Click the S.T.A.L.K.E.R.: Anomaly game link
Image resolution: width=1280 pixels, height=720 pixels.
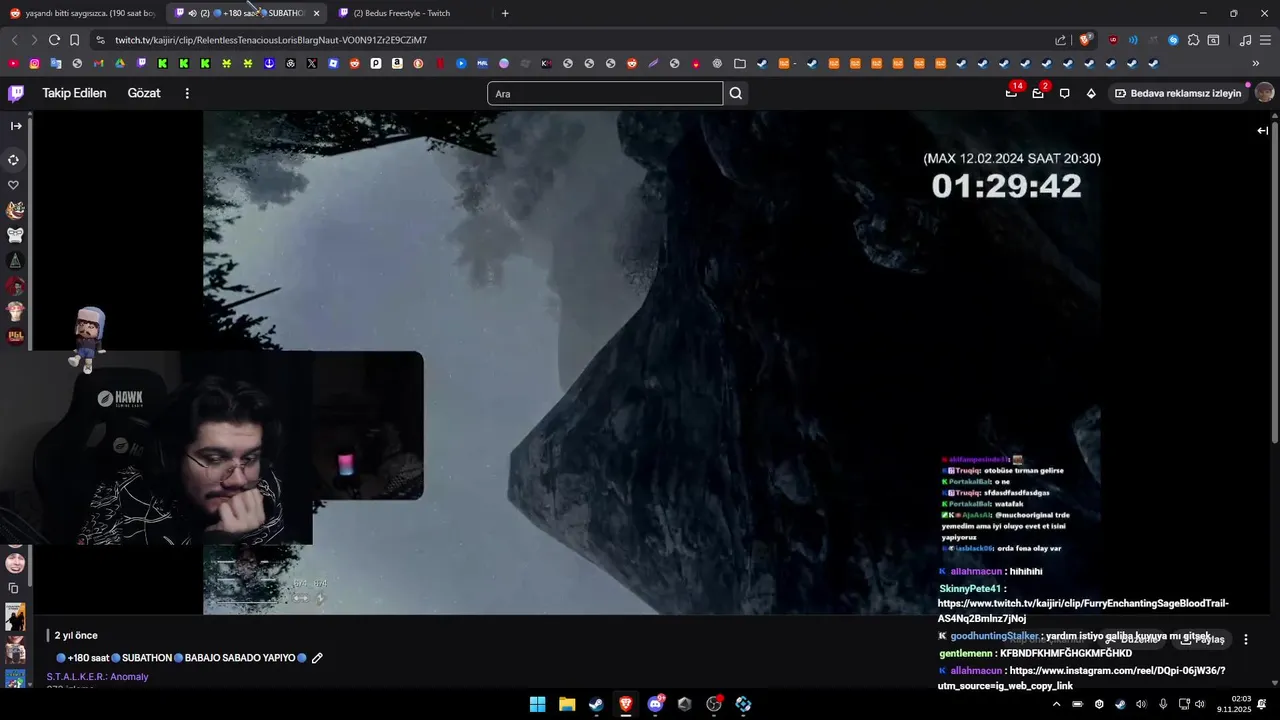click(x=97, y=677)
